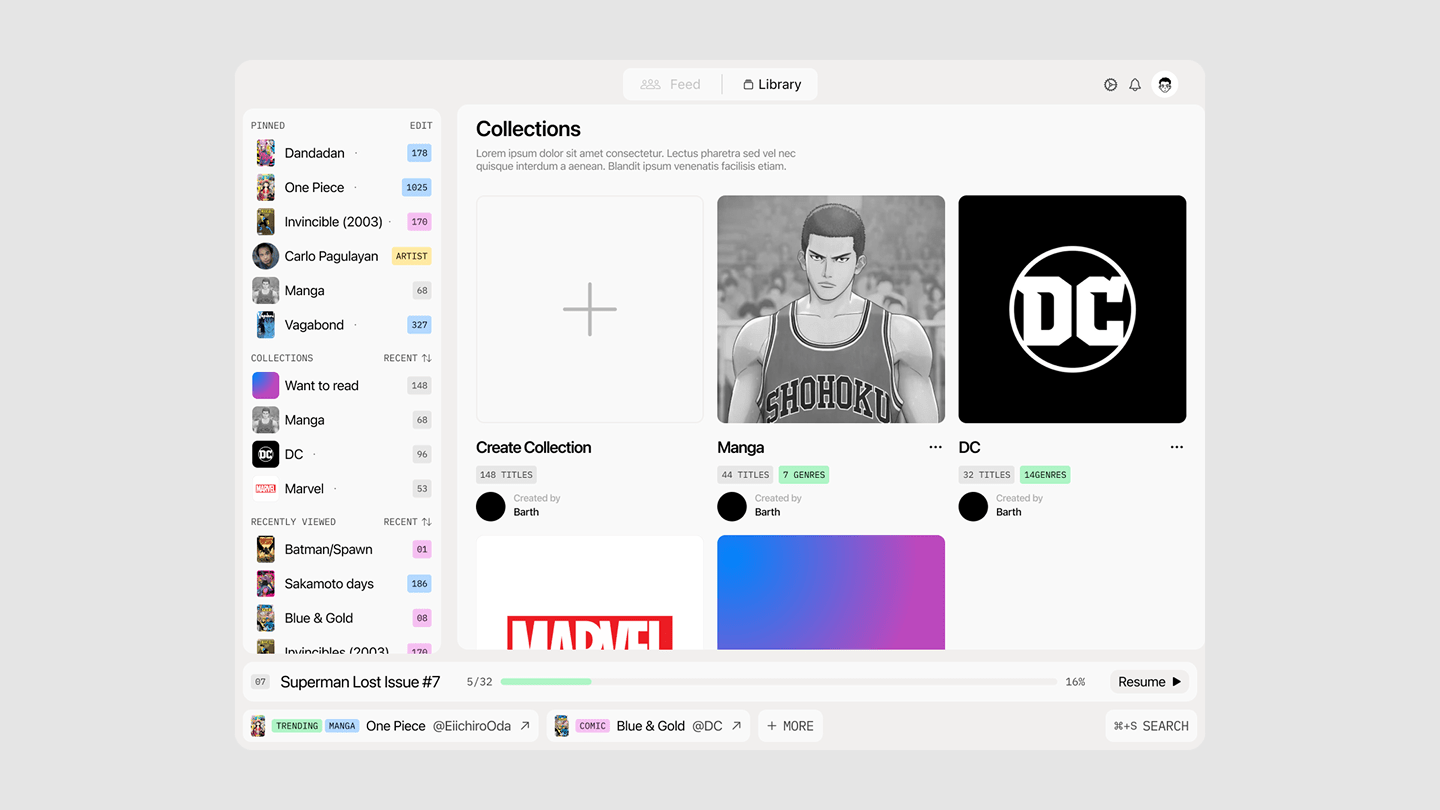Screen dimensions: 1440x810
Task: Click the Superman Lost reading progress bar
Action: (779, 682)
